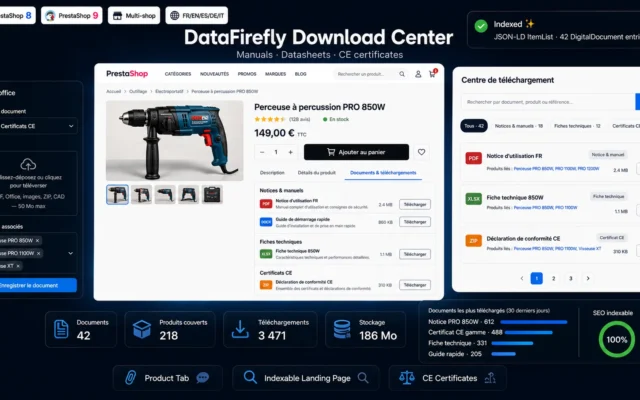640x400 pixels.
Task: Open the PROMOS menu item
Action: (247, 74)
